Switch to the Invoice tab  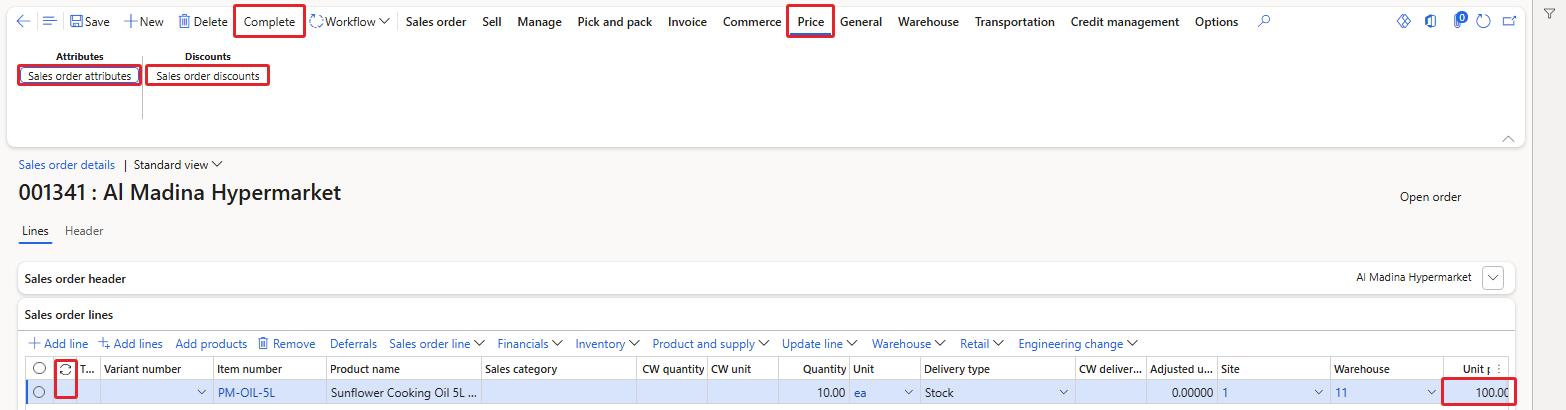[687, 21]
